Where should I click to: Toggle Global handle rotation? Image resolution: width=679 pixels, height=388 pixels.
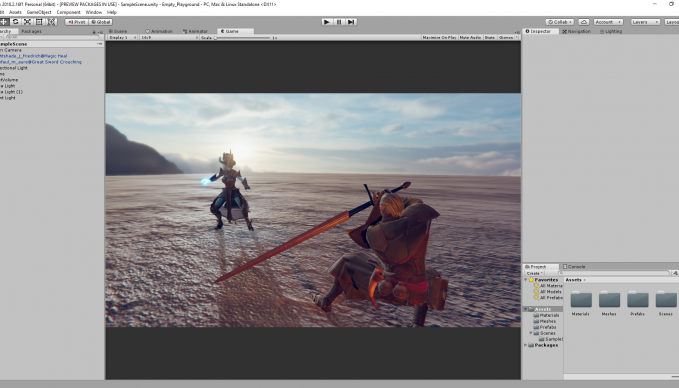101,22
